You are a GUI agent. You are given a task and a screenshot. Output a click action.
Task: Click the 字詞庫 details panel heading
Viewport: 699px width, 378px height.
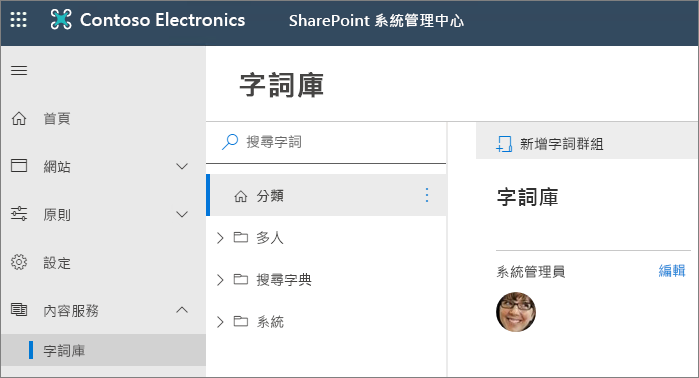coord(527,197)
